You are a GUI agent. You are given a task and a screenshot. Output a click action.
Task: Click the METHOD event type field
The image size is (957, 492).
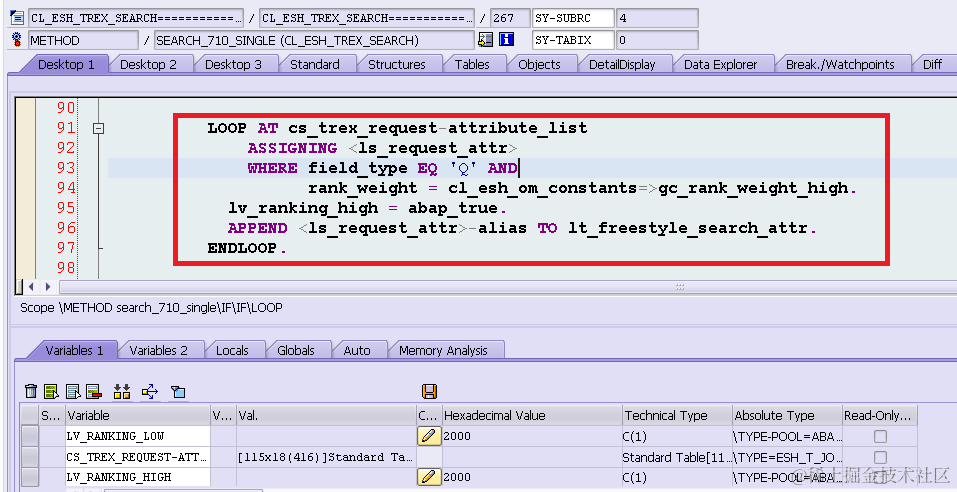tap(83, 40)
